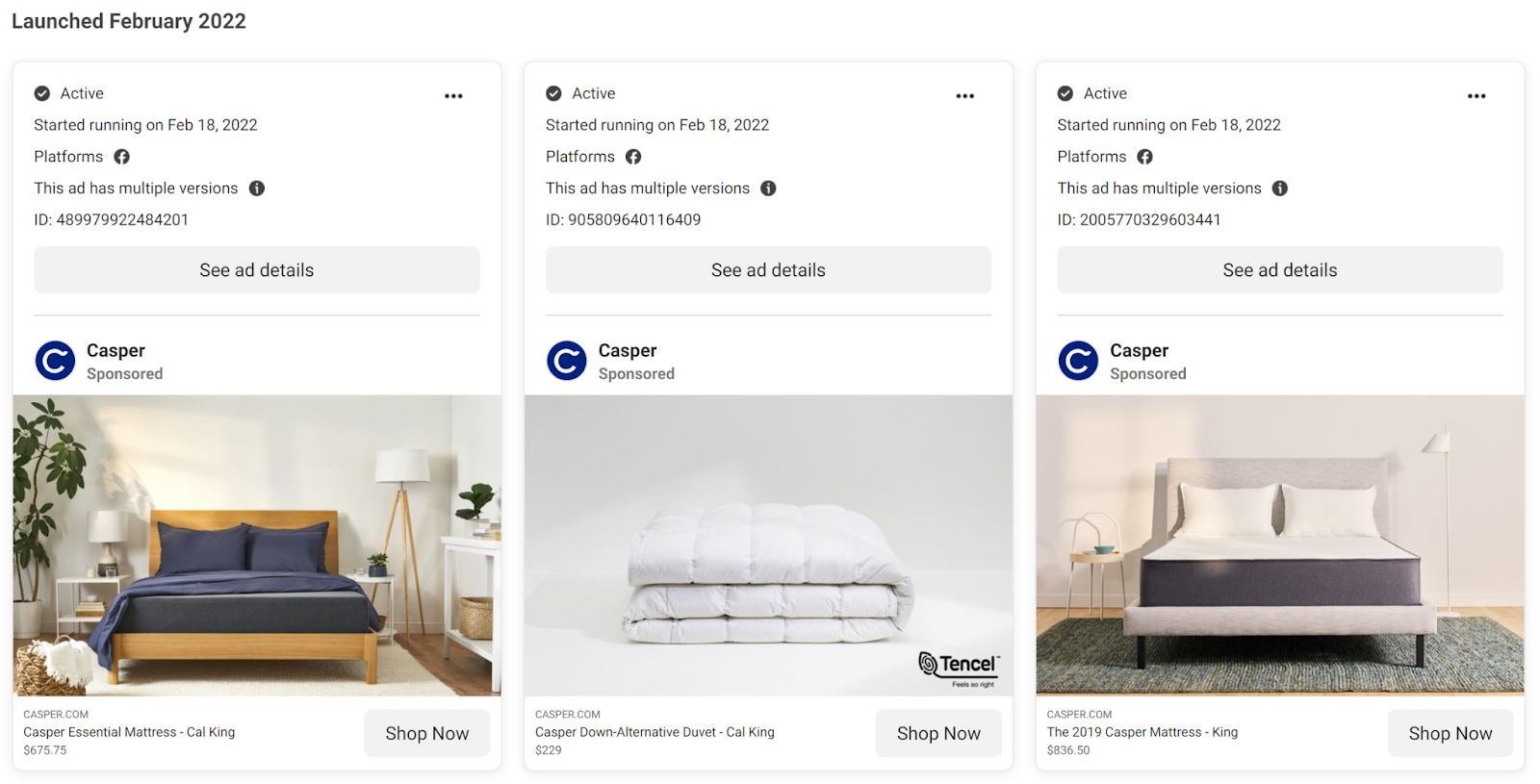Click the Facebook platform icon on the first ad
The image size is (1540, 784).
coord(122,157)
